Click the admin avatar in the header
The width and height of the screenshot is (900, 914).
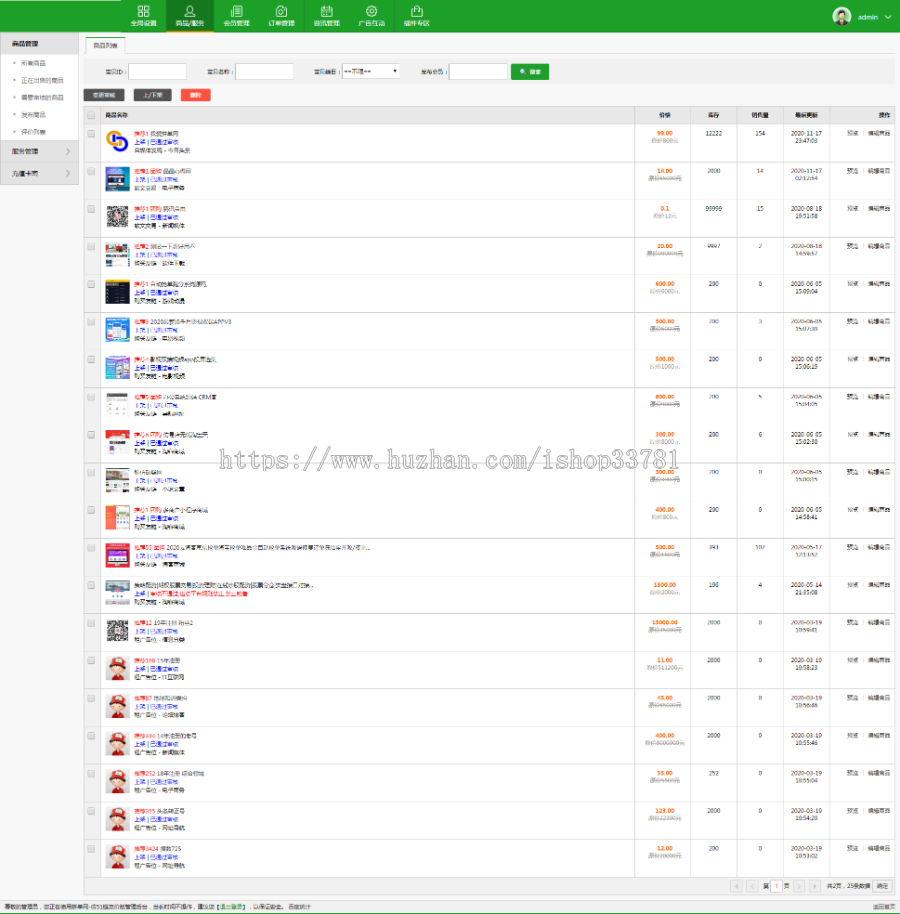pos(842,16)
